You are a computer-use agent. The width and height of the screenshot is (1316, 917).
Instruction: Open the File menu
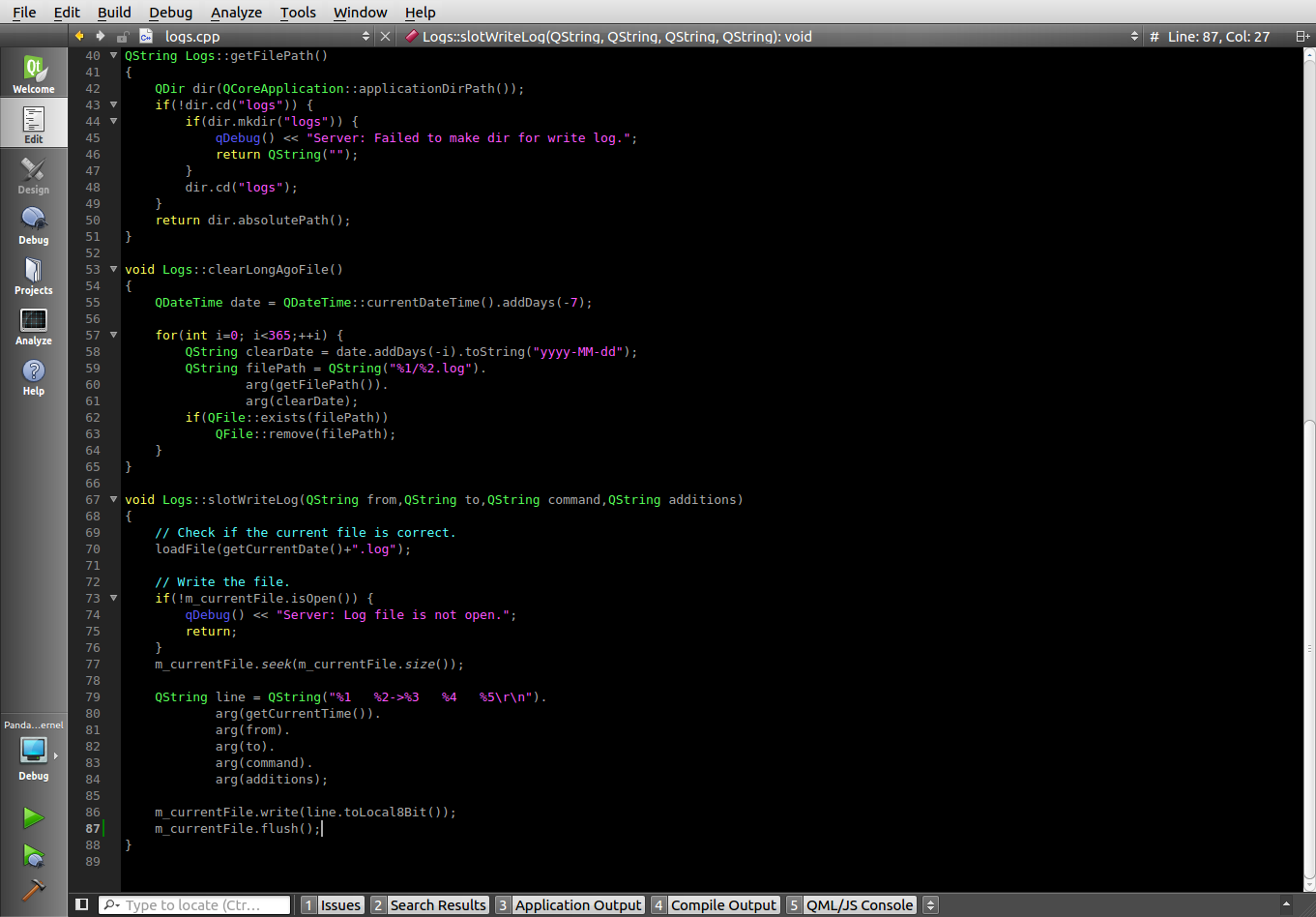click(24, 12)
